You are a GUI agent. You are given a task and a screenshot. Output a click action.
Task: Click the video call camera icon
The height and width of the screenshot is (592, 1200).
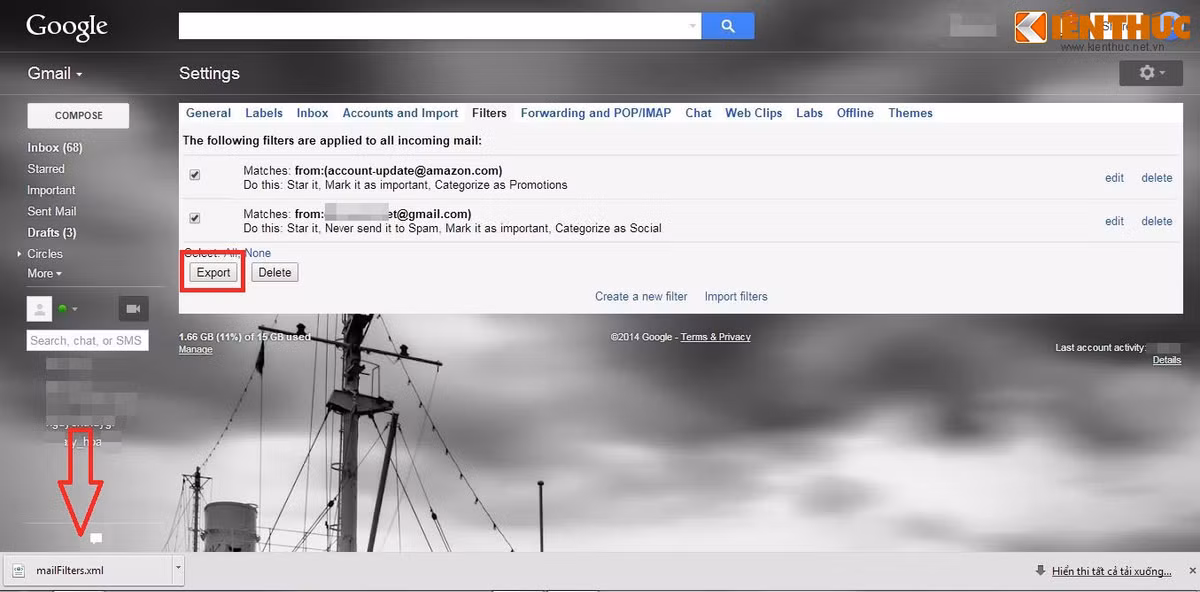(133, 309)
